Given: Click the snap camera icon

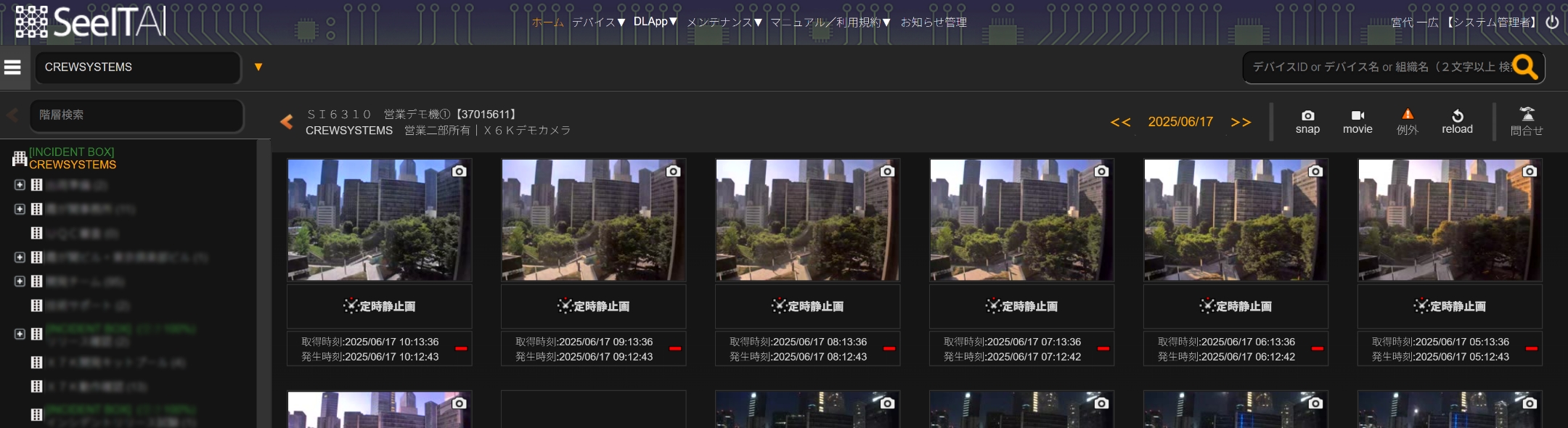Looking at the screenshot, I should (x=1307, y=116).
